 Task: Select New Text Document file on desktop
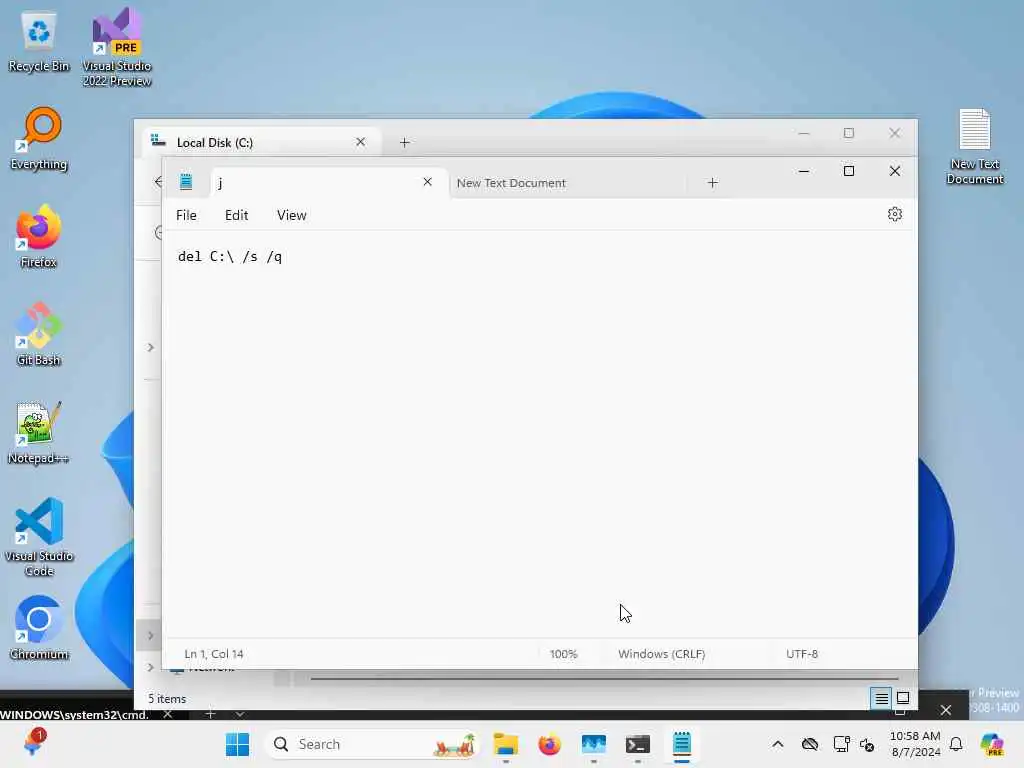click(x=974, y=147)
